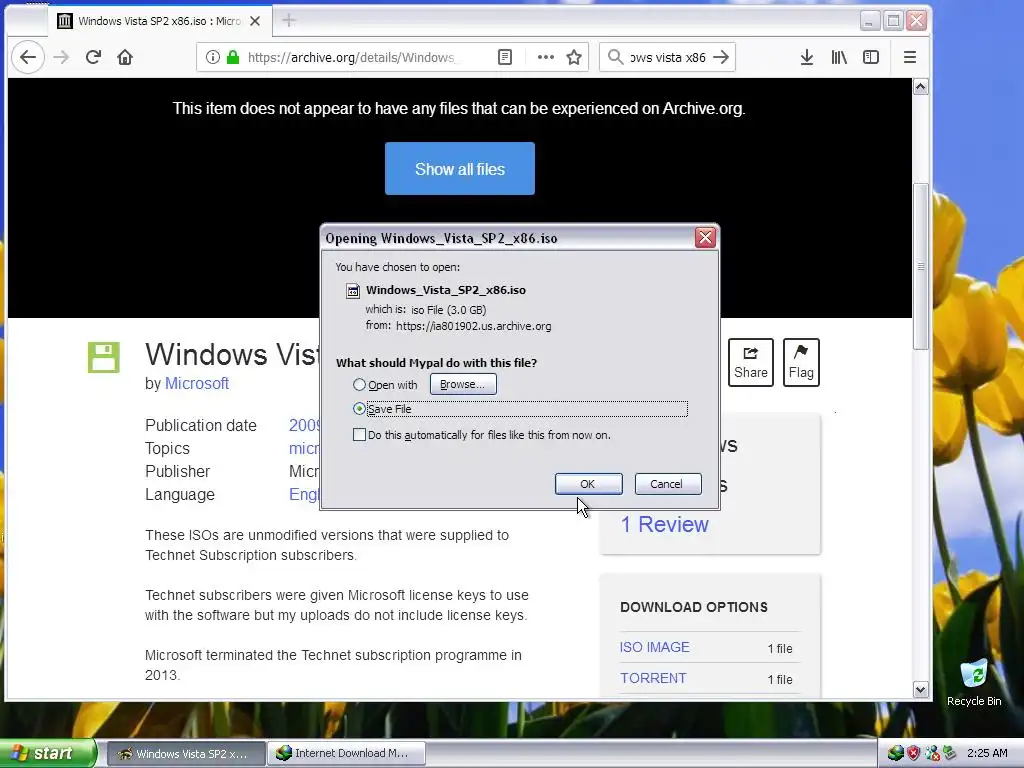Click the search magnifier icon
Image resolution: width=1024 pixels, height=768 pixels.
[615, 57]
